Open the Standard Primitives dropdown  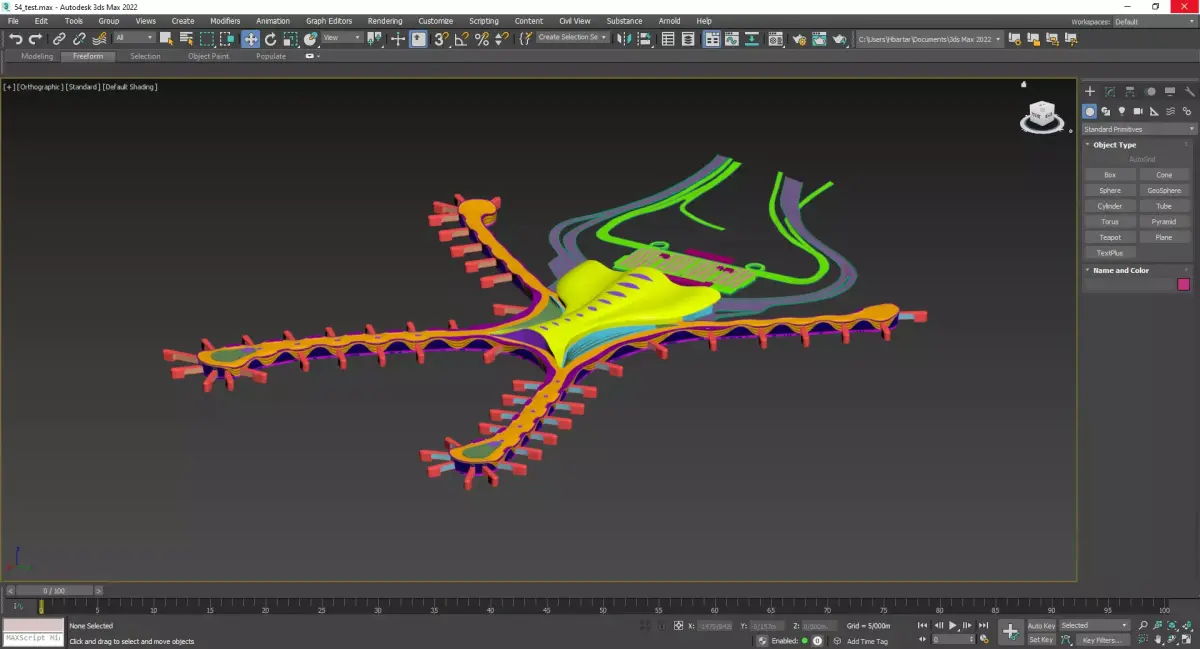pyautogui.click(x=1139, y=129)
